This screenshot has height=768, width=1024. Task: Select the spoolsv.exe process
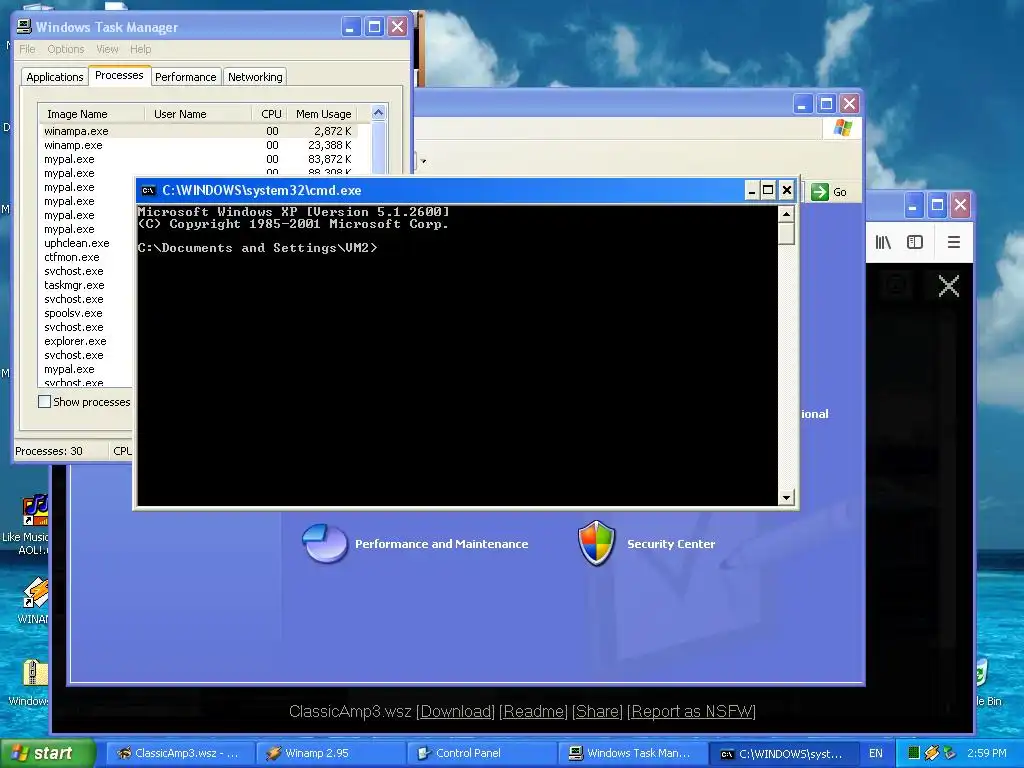pyautogui.click(x=73, y=313)
